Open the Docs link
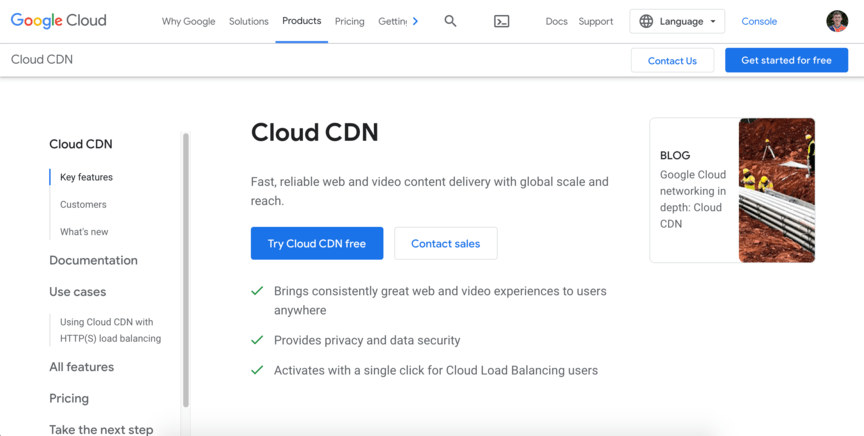 point(557,21)
